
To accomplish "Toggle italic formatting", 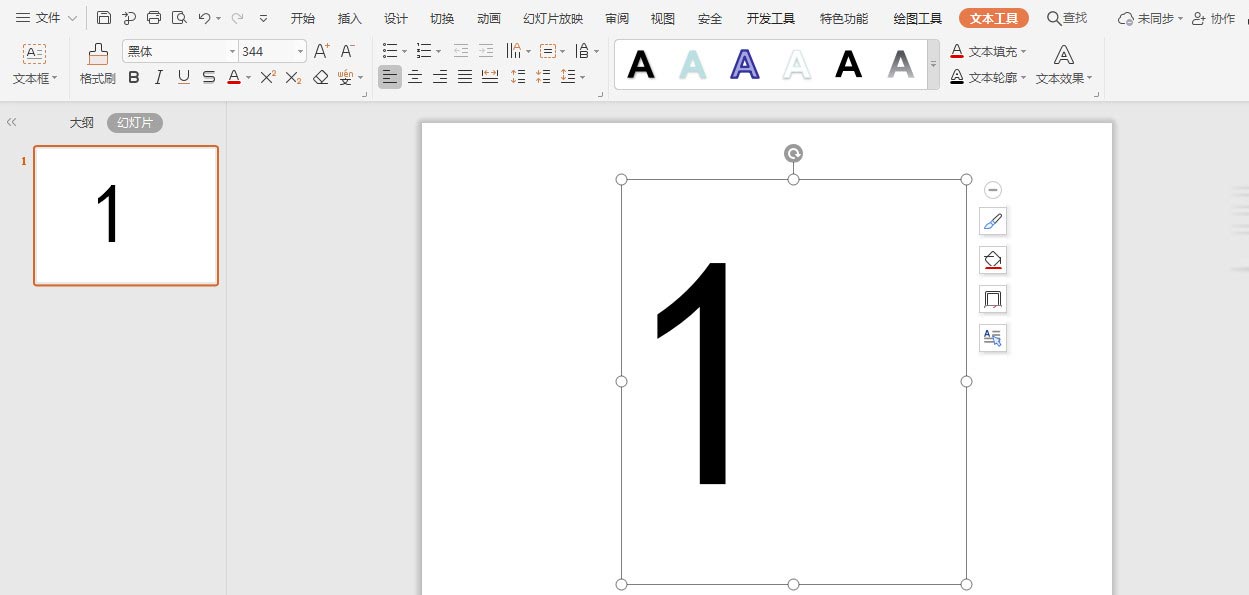I will click(158, 77).
